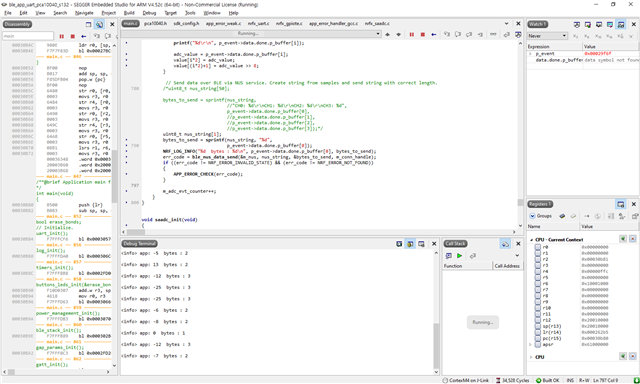
Task: Click the third Debug Terminal header icon
Action: pos(421,244)
